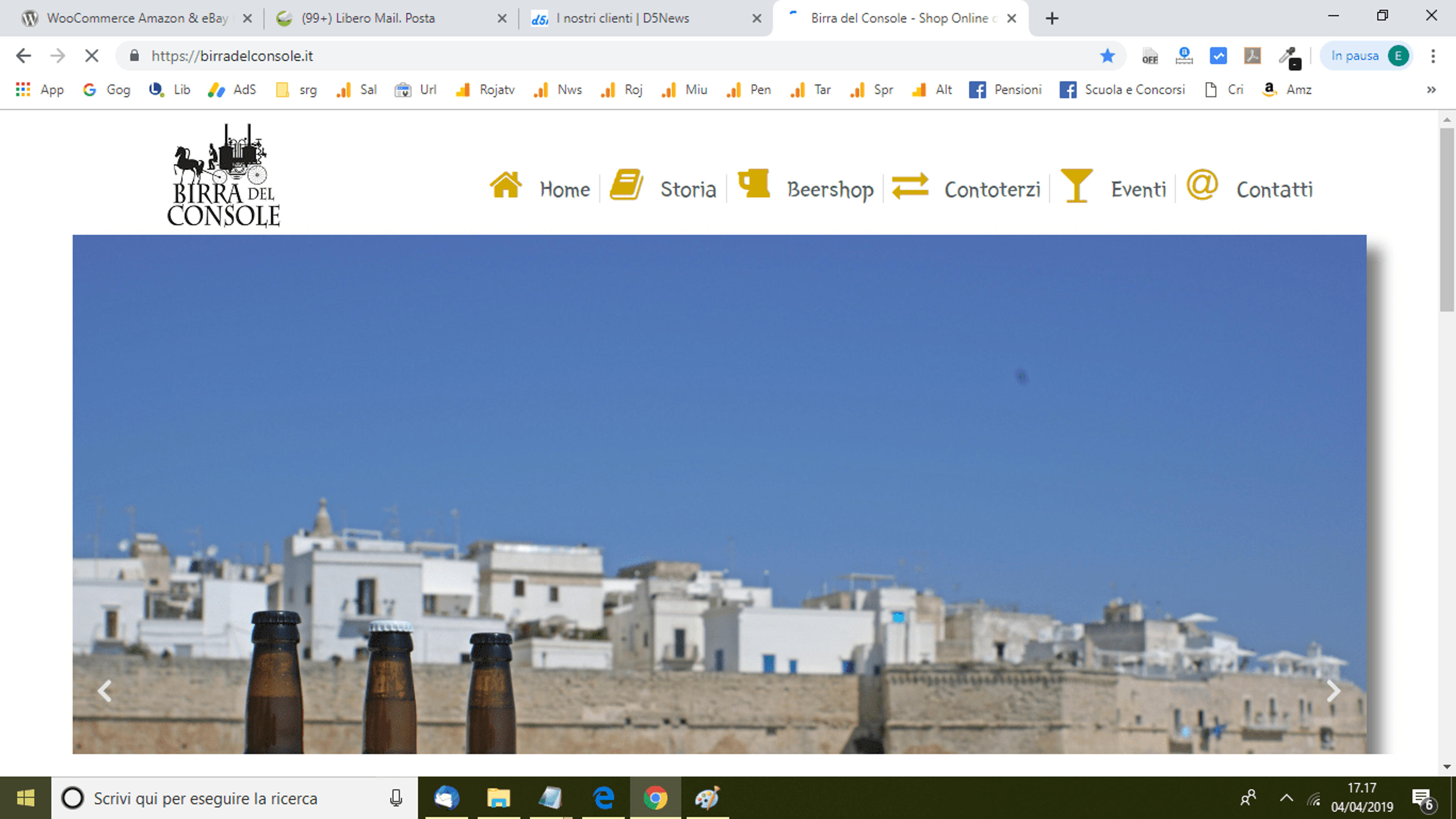
Task: Select the Contoterzi arrows icon
Action: [x=910, y=185]
